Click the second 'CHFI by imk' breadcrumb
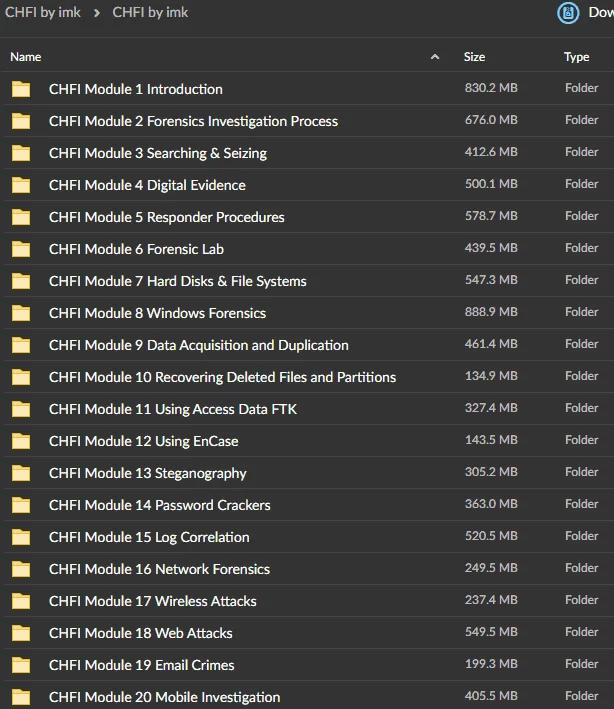The width and height of the screenshot is (614, 709). click(150, 12)
